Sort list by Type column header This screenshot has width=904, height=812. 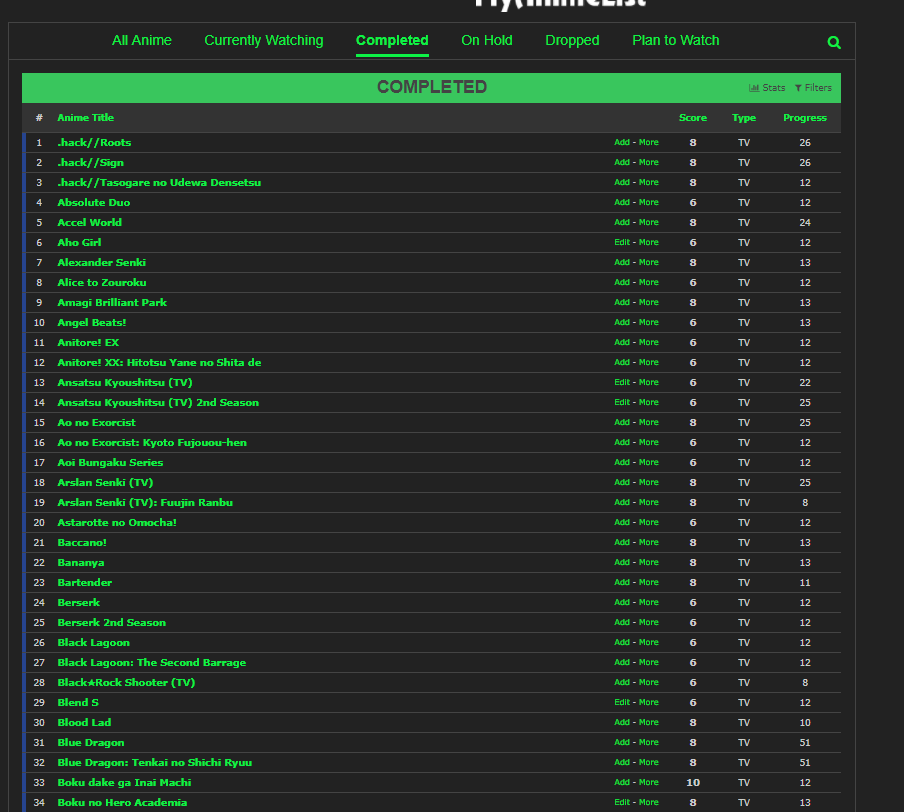click(x=744, y=118)
